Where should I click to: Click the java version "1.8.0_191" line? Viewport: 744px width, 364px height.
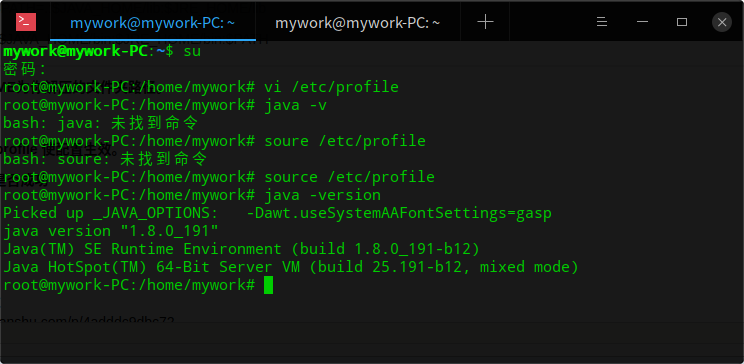[111, 231]
